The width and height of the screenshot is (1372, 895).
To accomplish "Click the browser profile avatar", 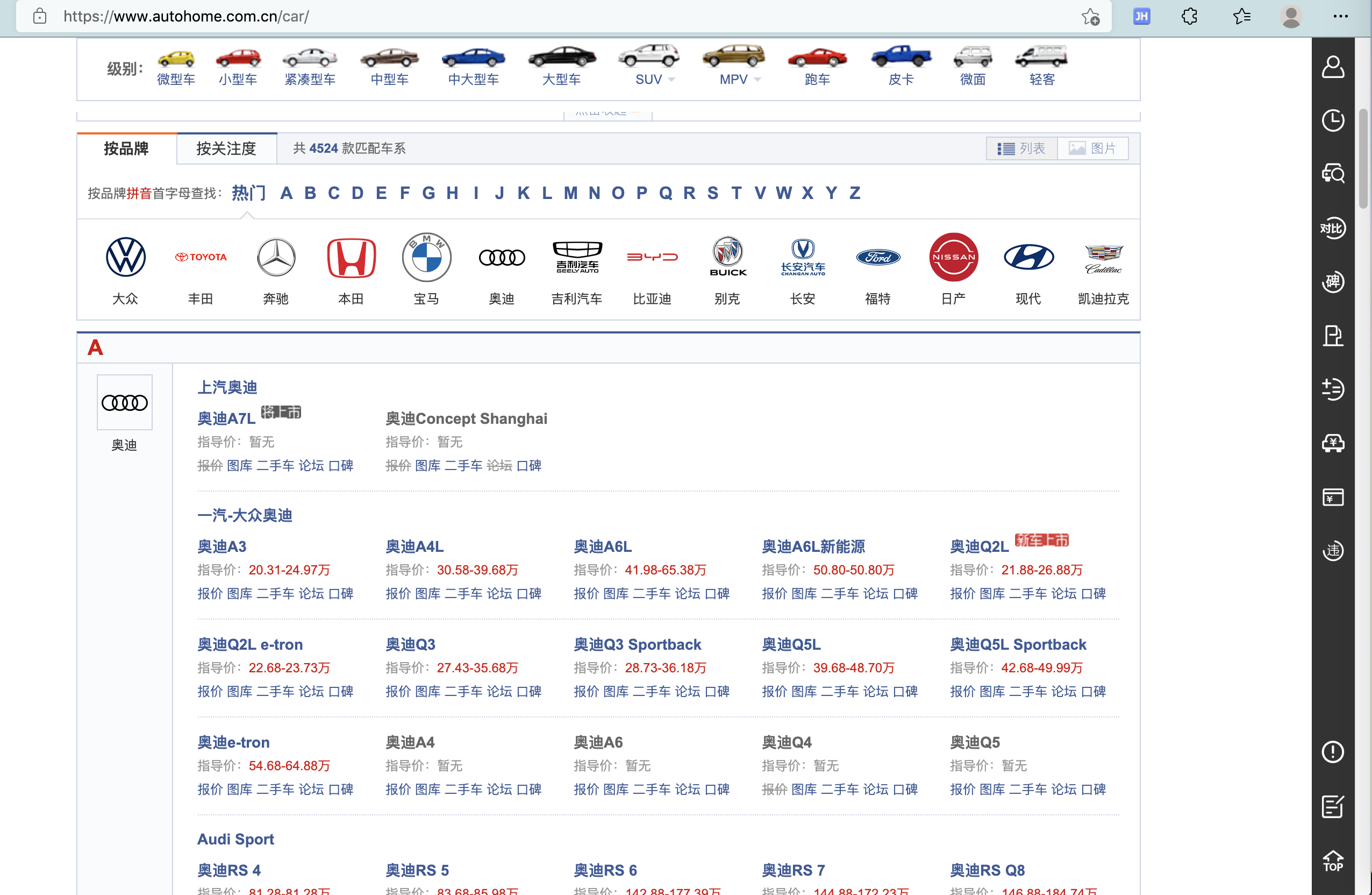I will point(1291,16).
